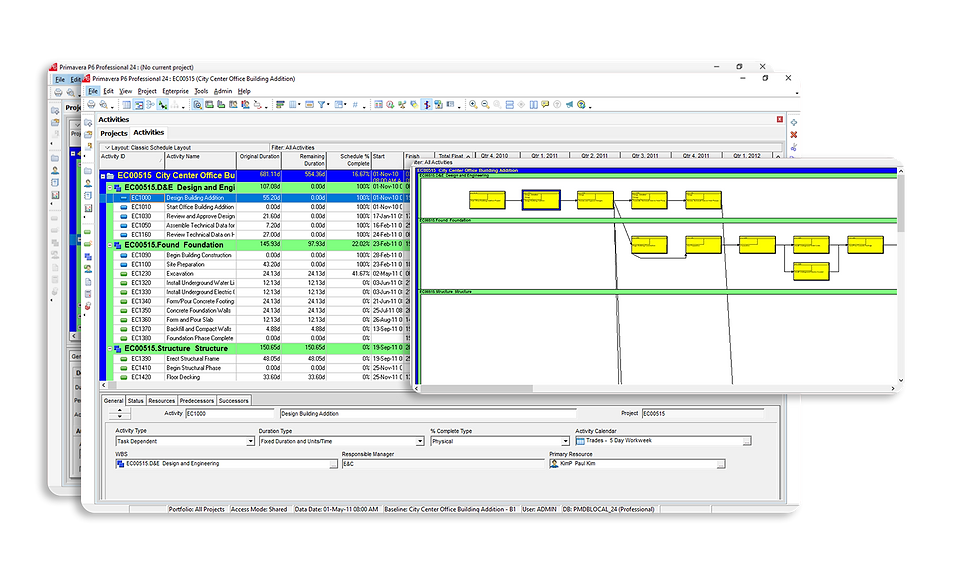Click the Activity Table view icon

[127, 104]
